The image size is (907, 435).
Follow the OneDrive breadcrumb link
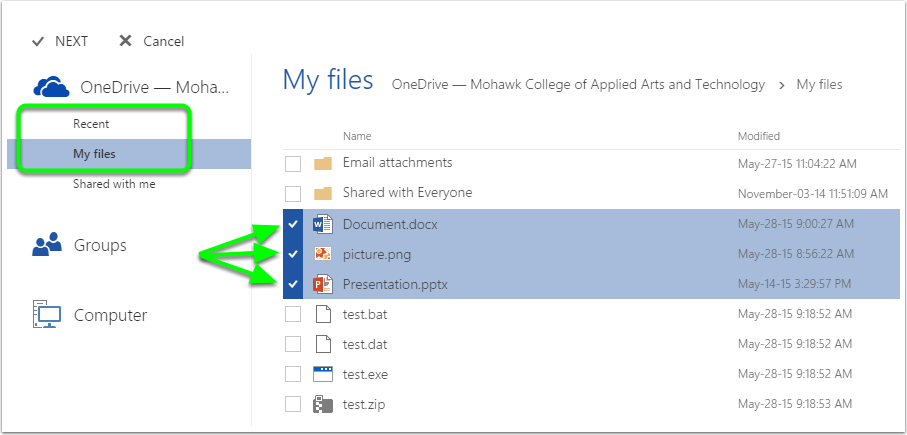pos(578,85)
